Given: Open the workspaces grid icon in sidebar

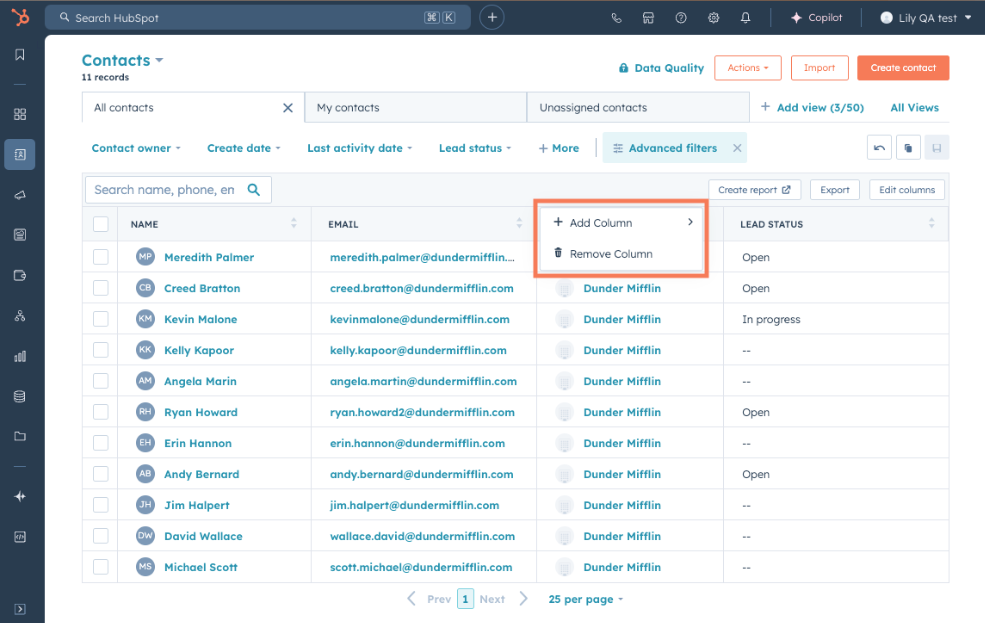Looking at the screenshot, I should pyautogui.click(x=20, y=114).
